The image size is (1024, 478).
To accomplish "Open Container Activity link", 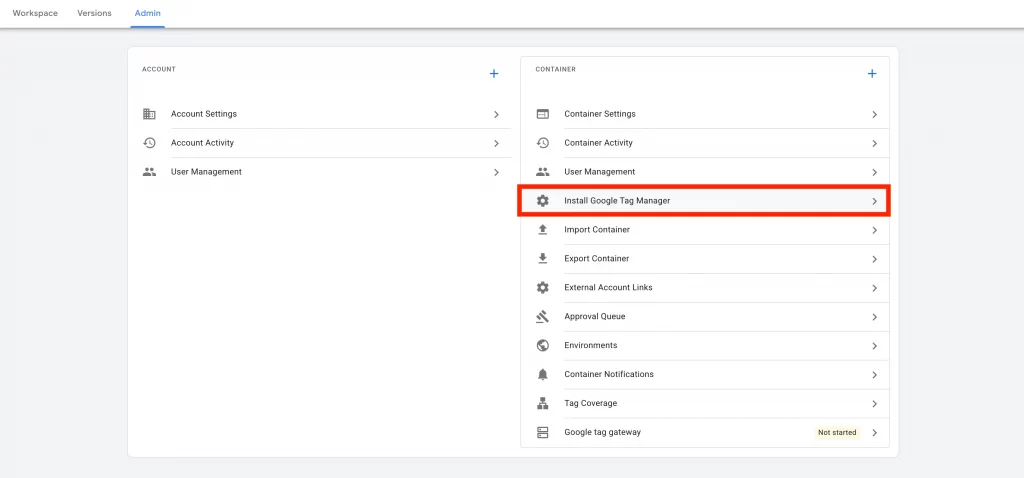I will pyautogui.click(x=598, y=143).
